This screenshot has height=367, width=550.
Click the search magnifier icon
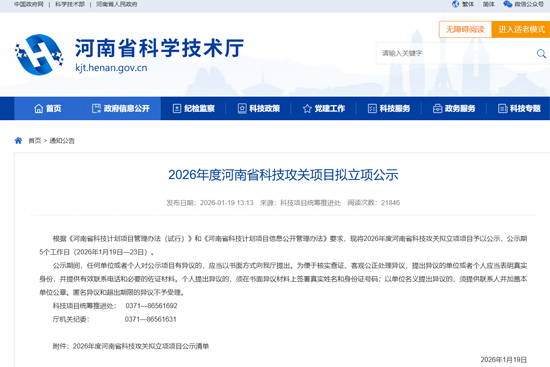point(541,54)
